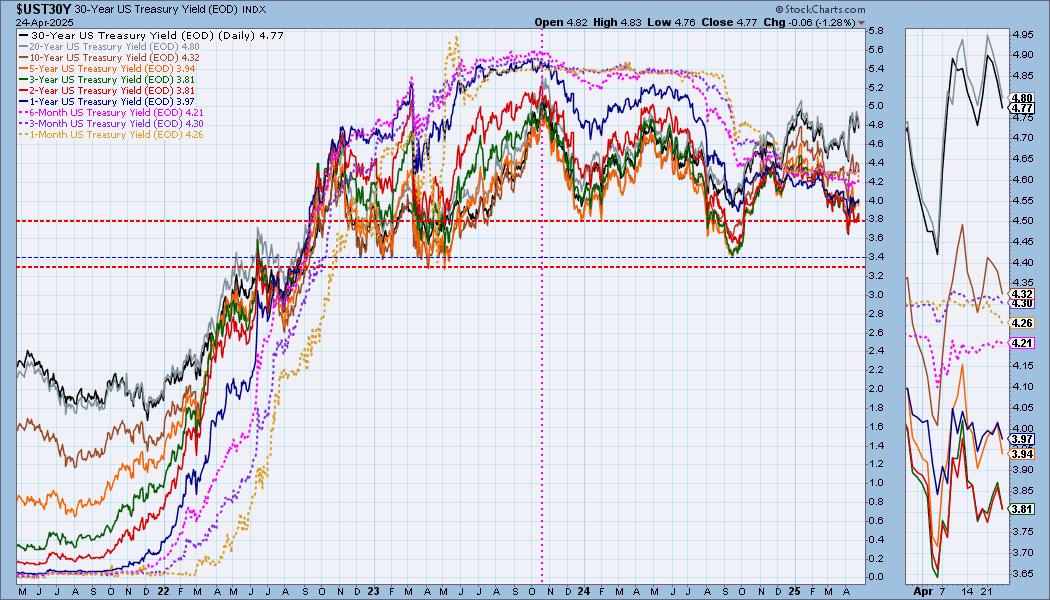The image size is (1050, 600).
Task: Click the 3.94 orange value tag on inset
Action: click(1023, 454)
